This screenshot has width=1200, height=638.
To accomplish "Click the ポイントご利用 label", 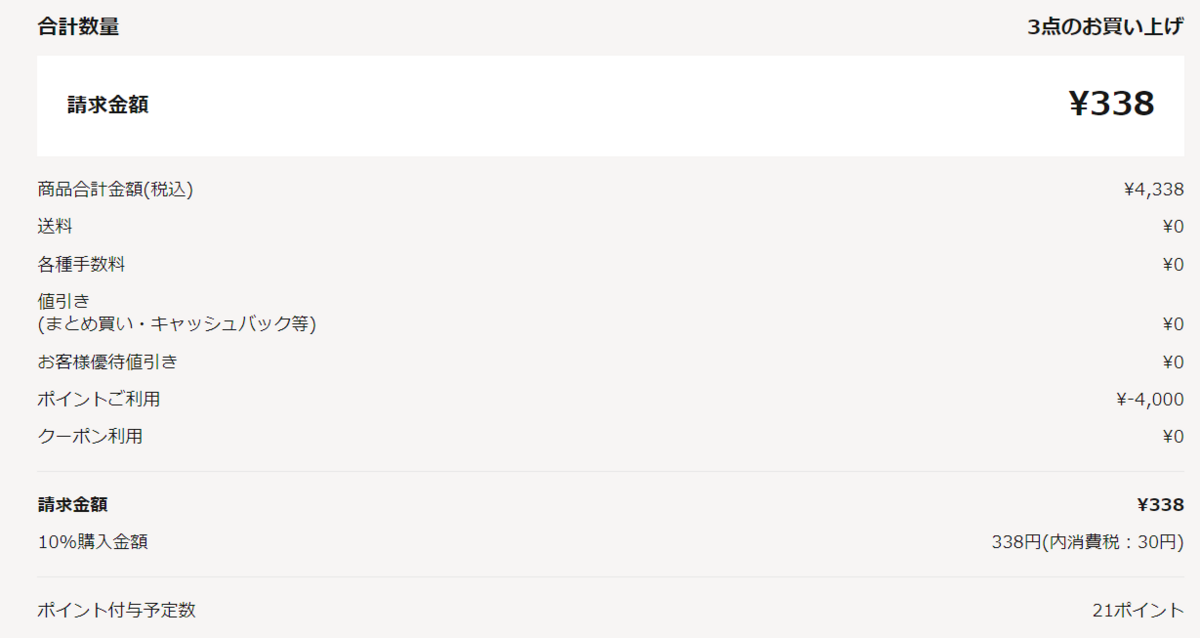I will (x=99, y=399).
